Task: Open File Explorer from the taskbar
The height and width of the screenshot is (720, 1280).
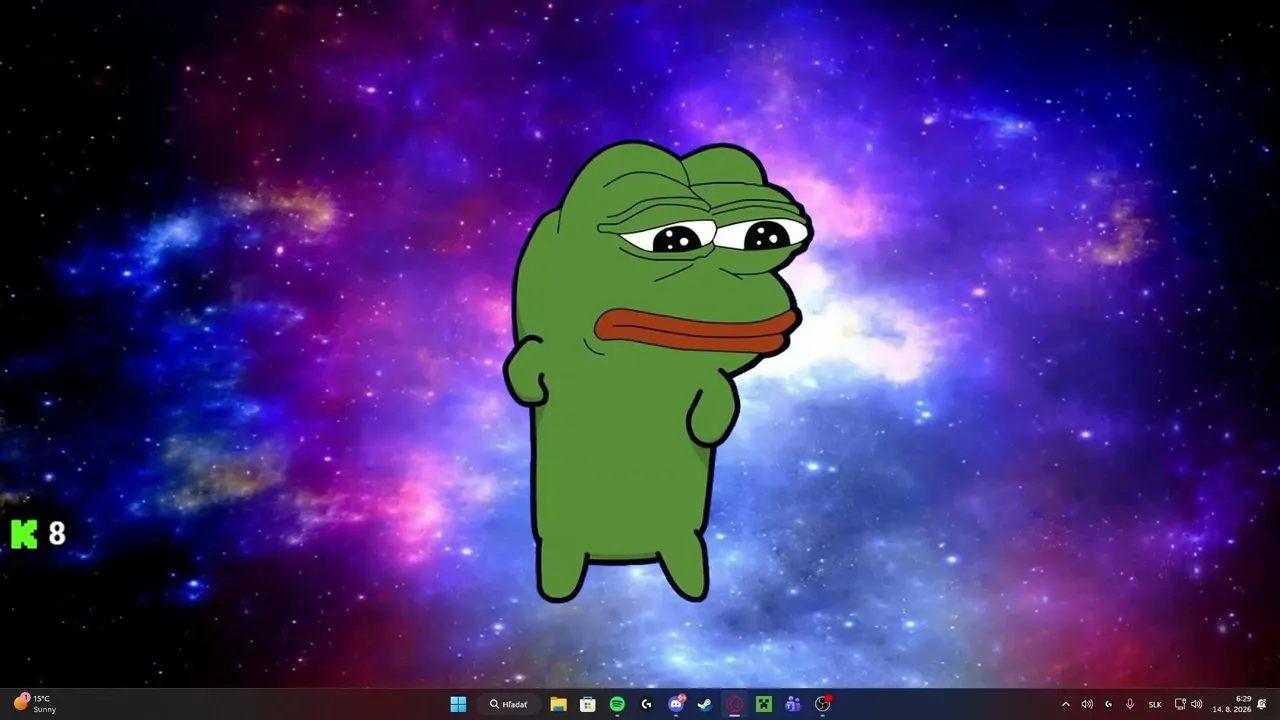Action: (x=558, y=704)
